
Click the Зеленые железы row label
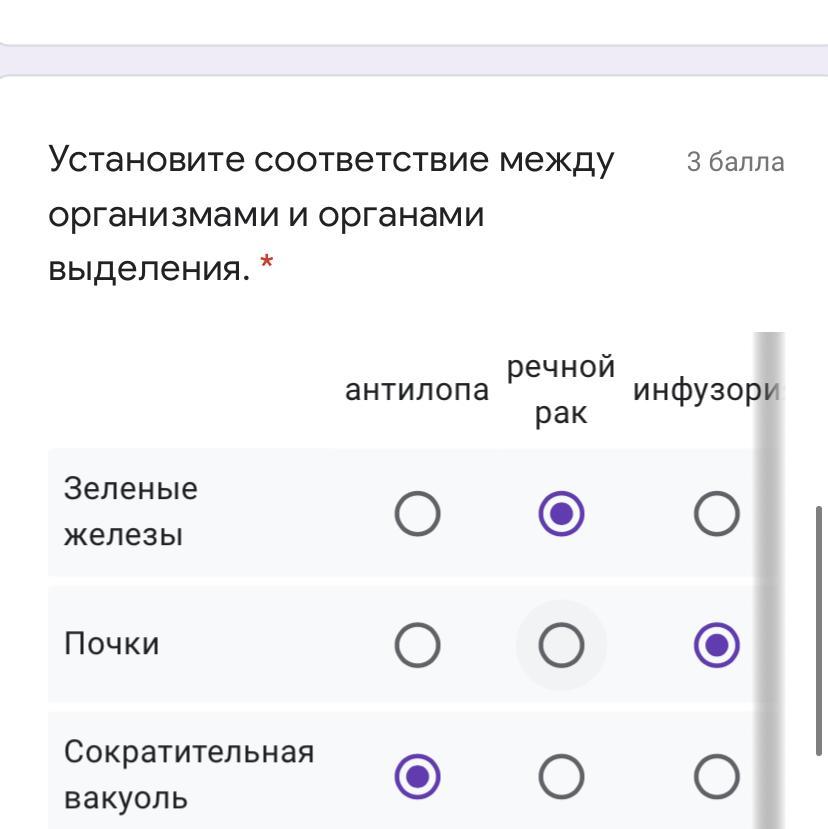(x=131, y=512)
